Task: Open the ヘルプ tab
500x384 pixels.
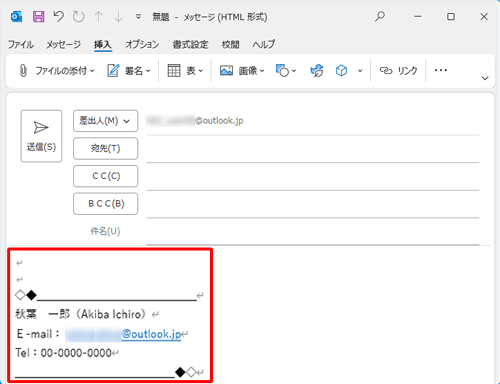Action: point(264,44)
